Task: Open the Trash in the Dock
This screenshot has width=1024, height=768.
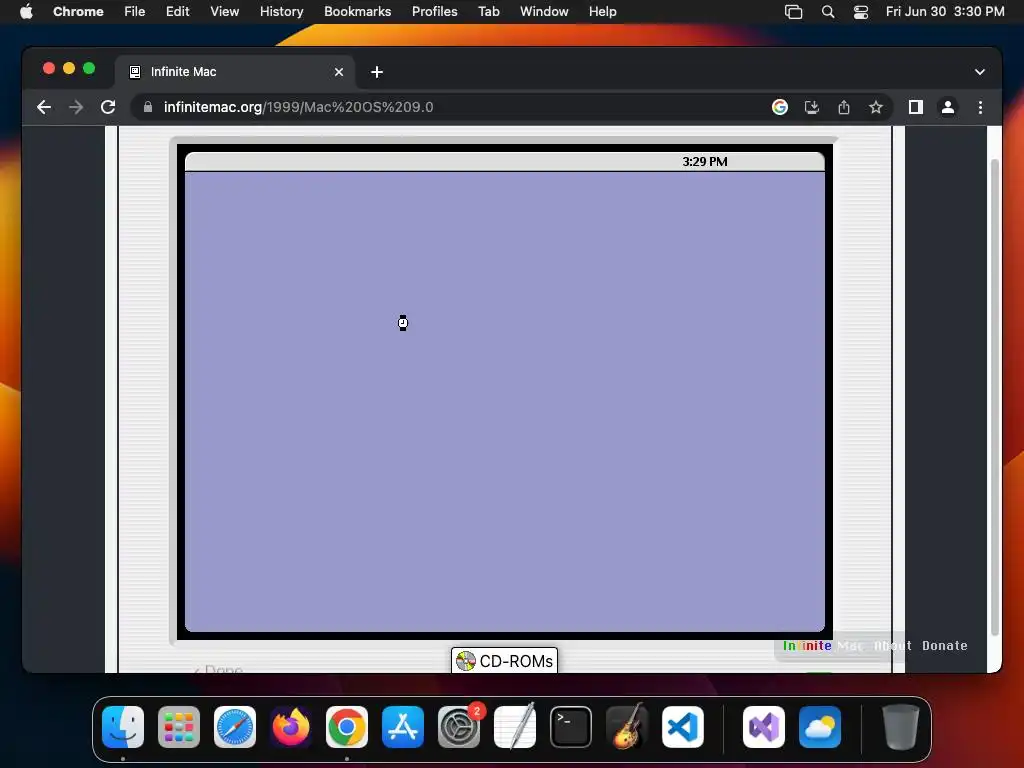Action: 901,727
